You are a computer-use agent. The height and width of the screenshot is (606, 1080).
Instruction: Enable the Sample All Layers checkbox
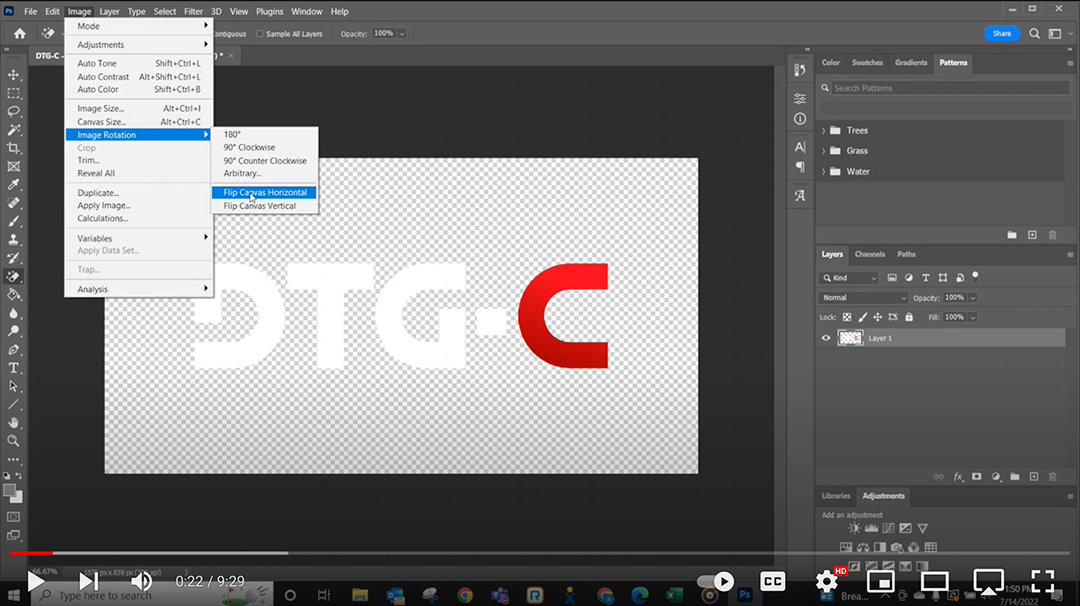pos(260,34)
